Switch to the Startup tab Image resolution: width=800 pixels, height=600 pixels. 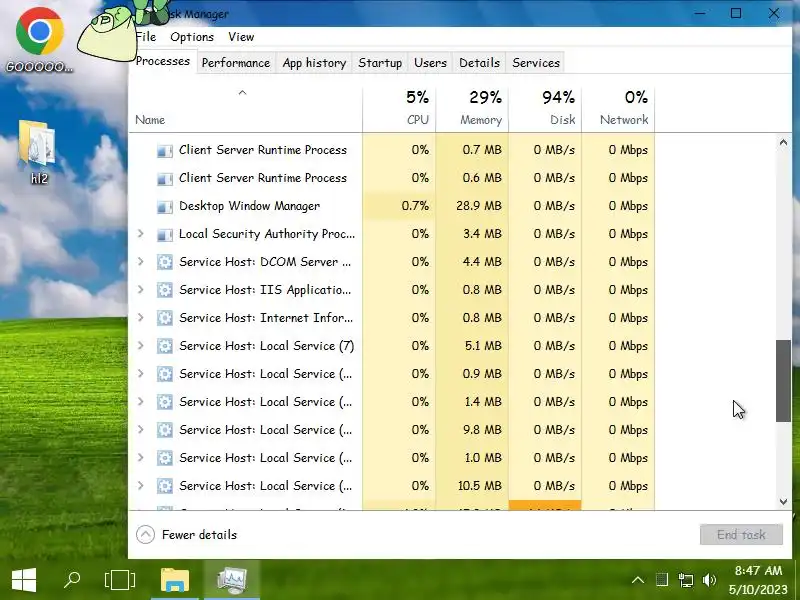(x=380, y=63)
